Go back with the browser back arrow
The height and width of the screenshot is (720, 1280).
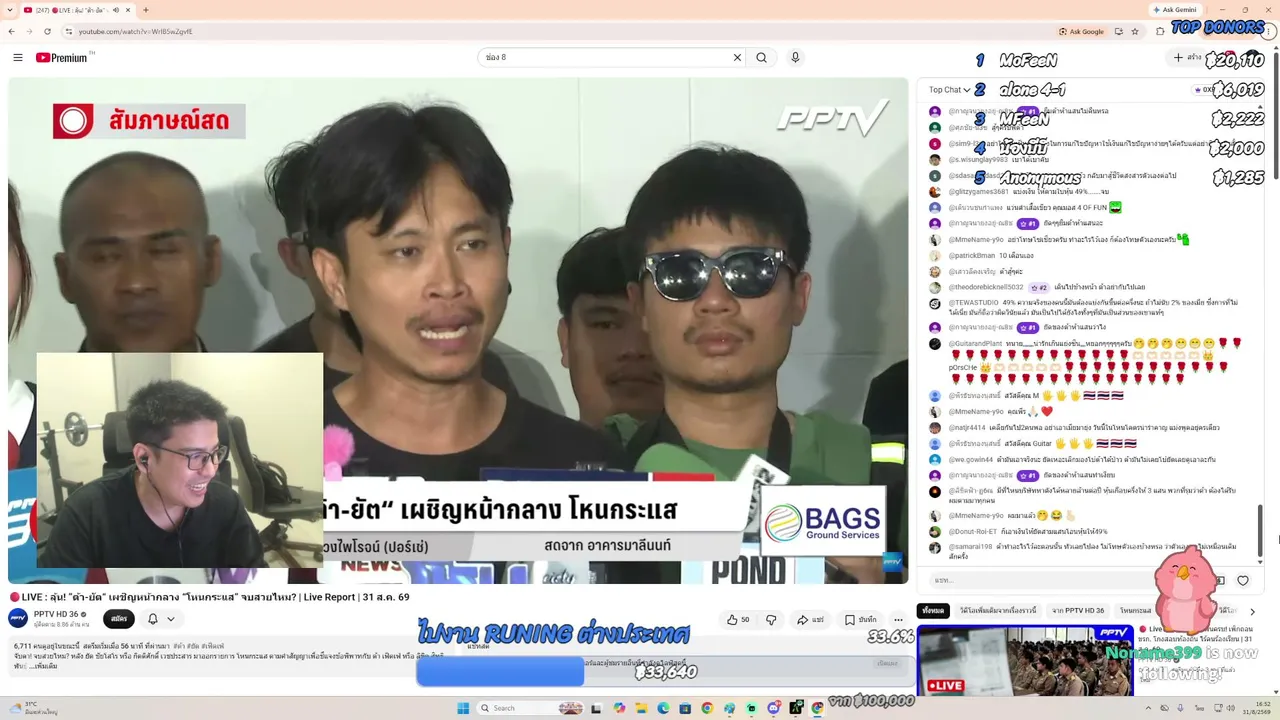tap(11, 31)
